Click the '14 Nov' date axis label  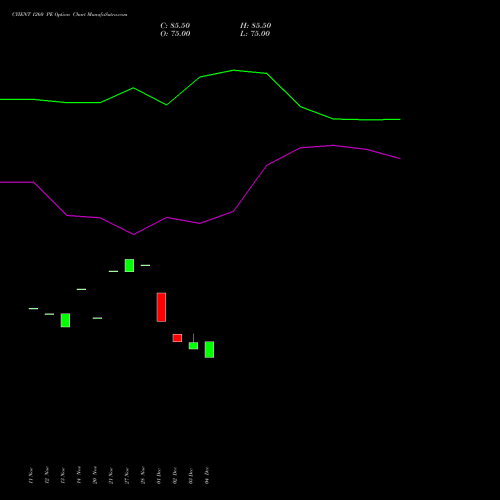79,475
